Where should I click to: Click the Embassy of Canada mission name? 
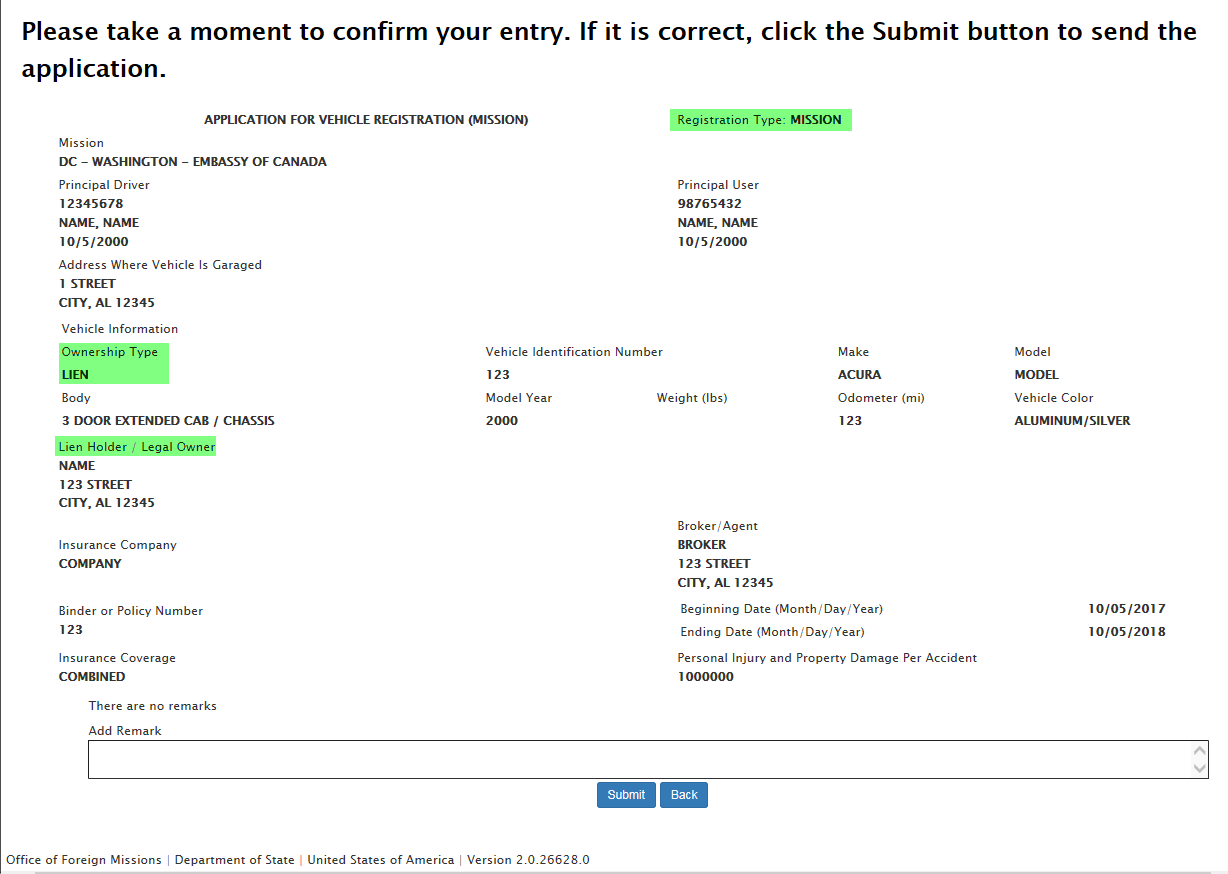pos(192,162)
